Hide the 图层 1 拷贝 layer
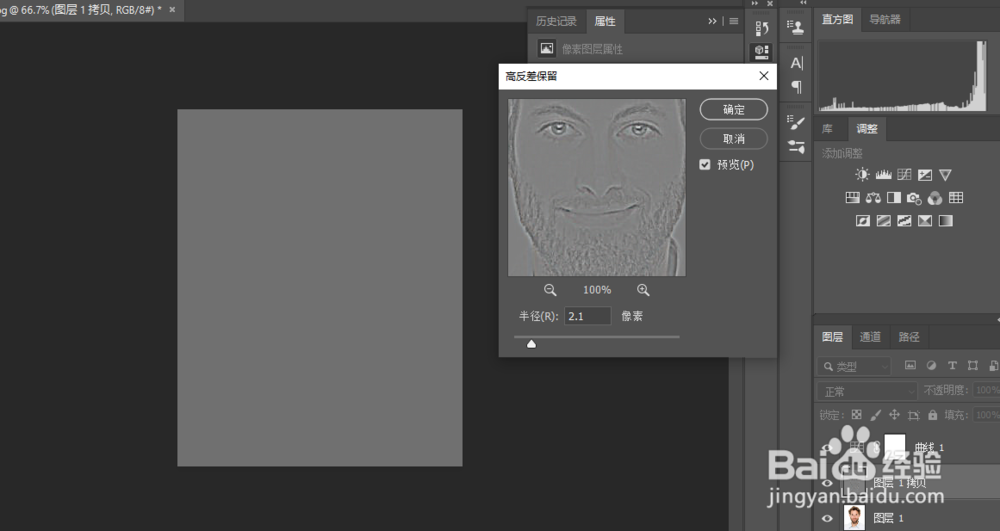 (x=827, y=483)
